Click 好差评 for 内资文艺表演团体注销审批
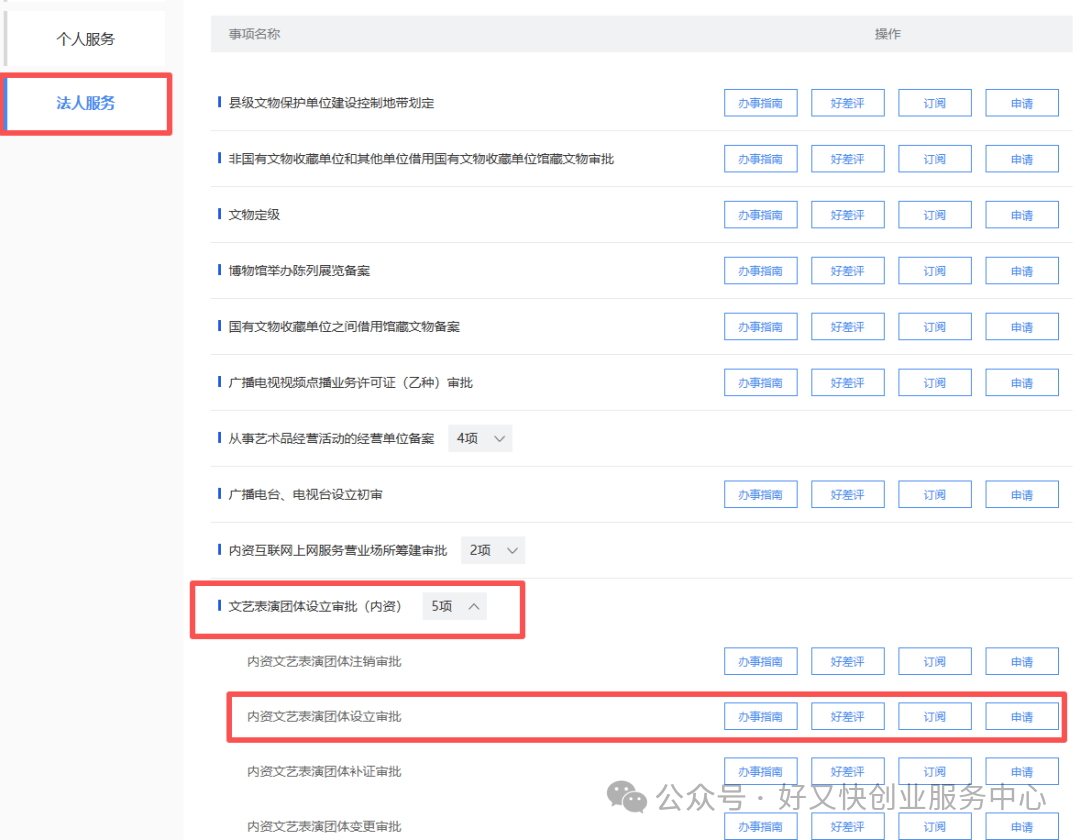The image size is (1080, 840). 848,661
